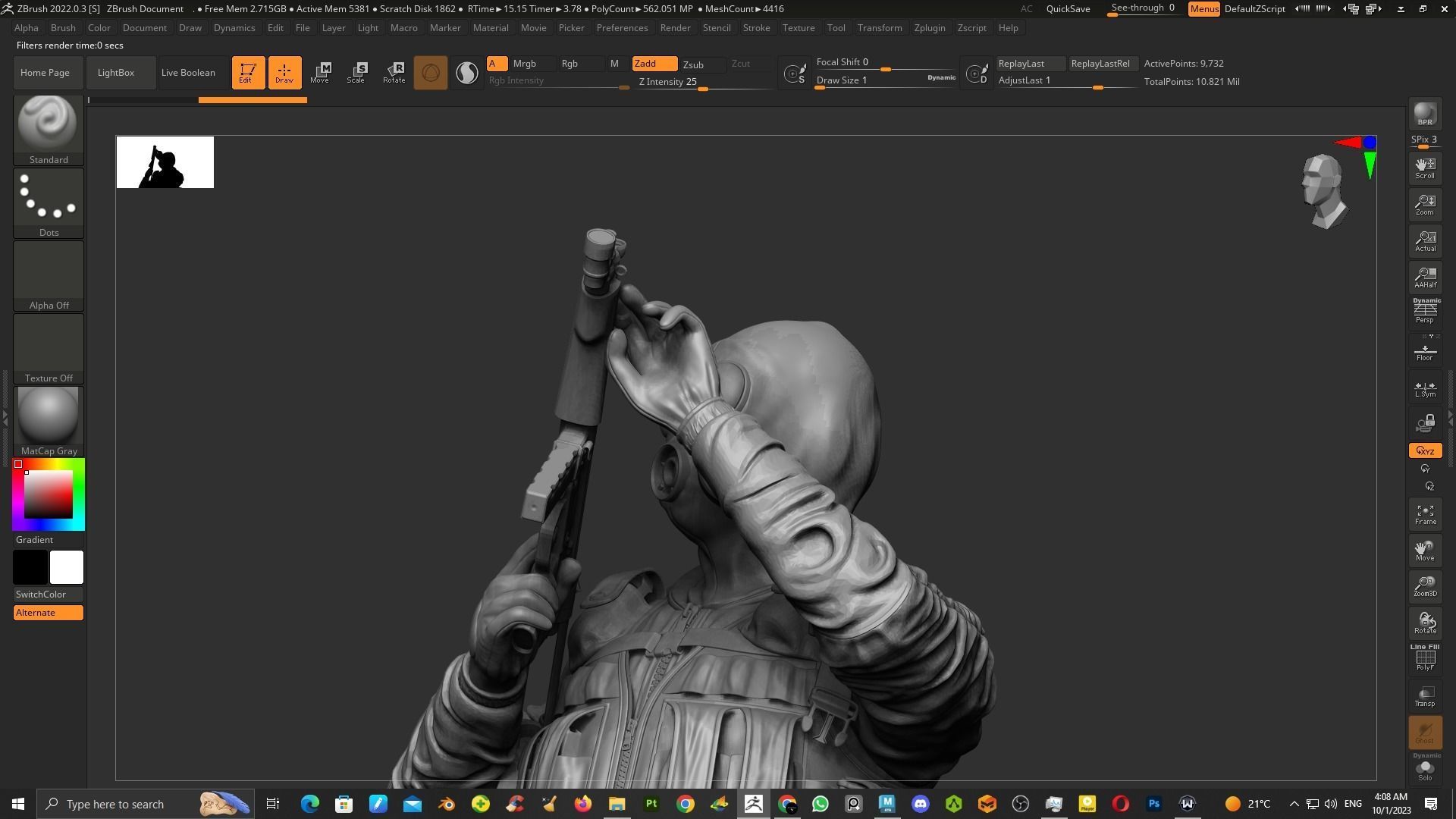
Task: Open Photoshop from the taskbar
Action: [1153, 804]
